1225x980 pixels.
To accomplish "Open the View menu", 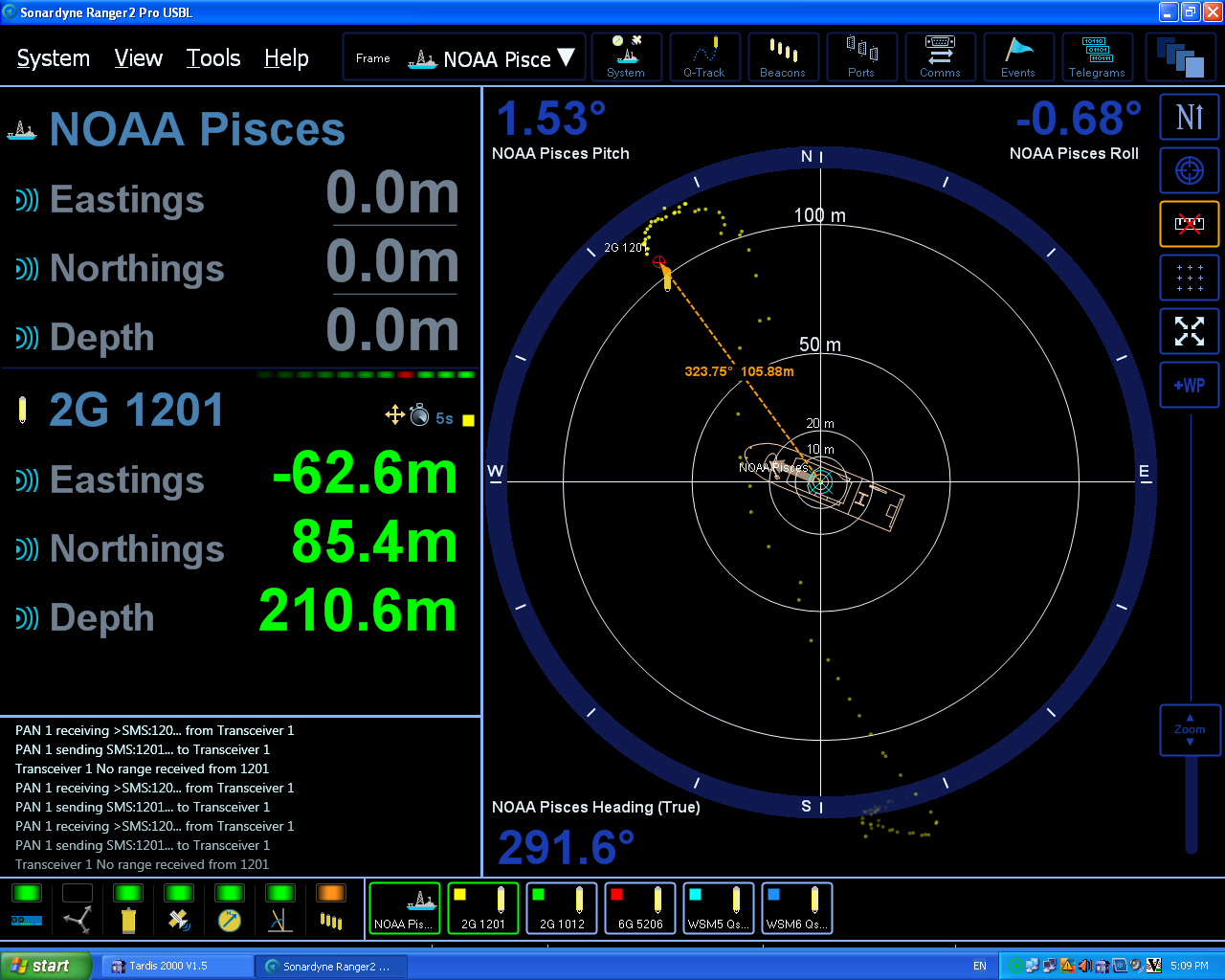I will pyautogui.click(x=139, y=58).
